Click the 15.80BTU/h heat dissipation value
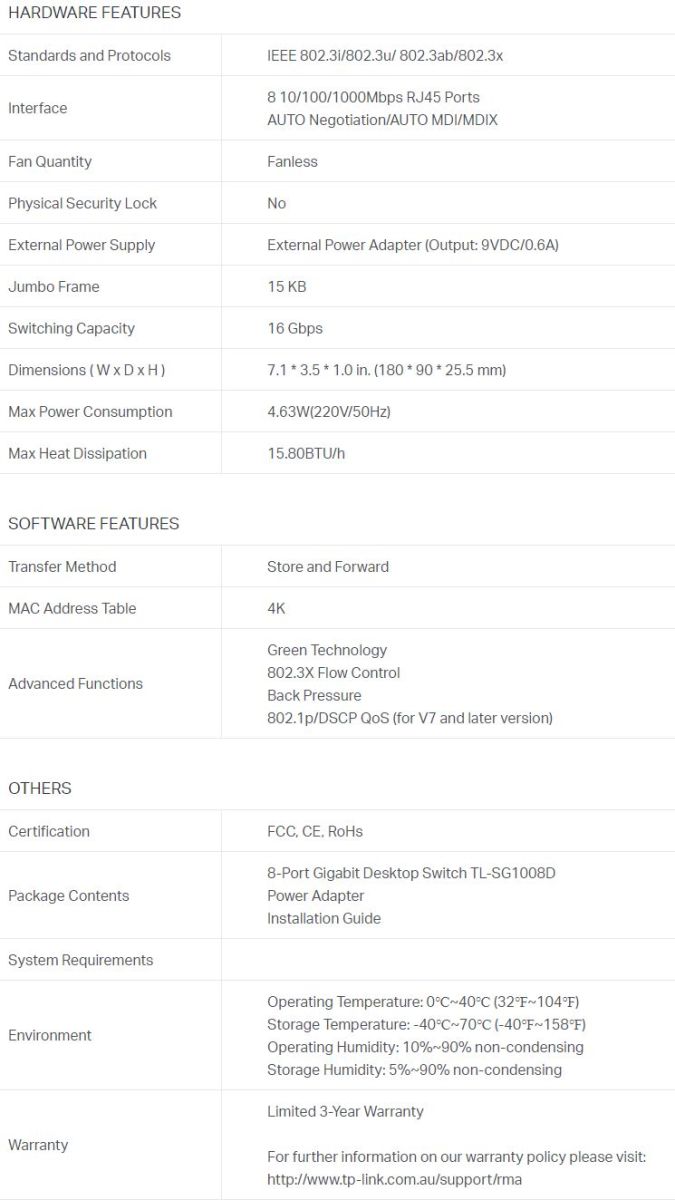This screenshot has height=1200, width=675. point(307,454)
